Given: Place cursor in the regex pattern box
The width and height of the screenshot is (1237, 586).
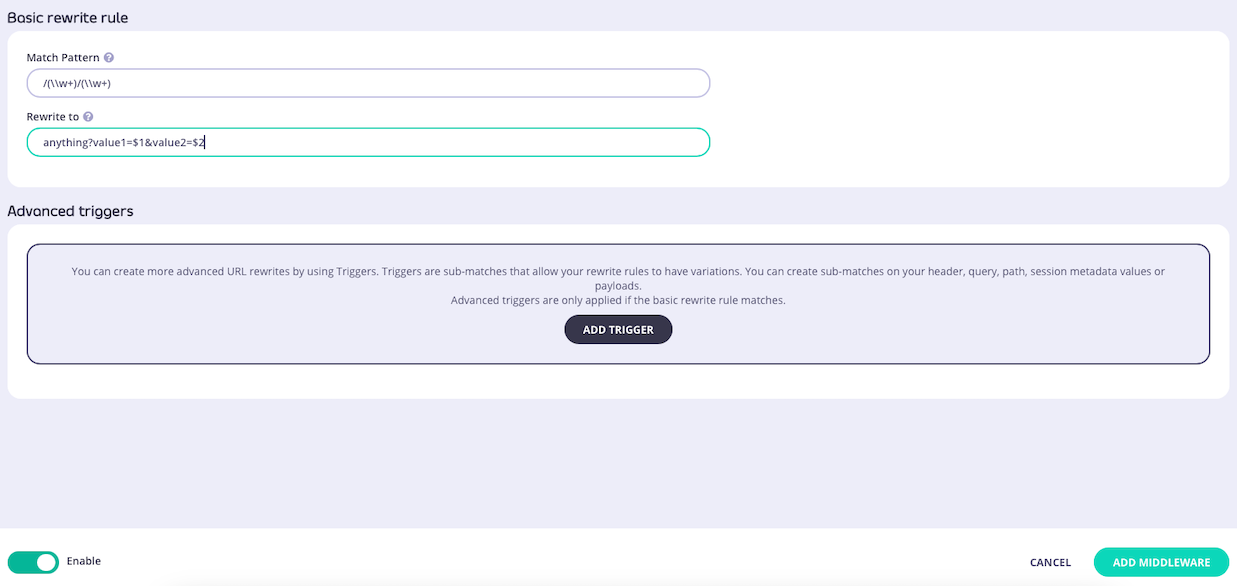Looking at the screenshot, I should 368,83.
